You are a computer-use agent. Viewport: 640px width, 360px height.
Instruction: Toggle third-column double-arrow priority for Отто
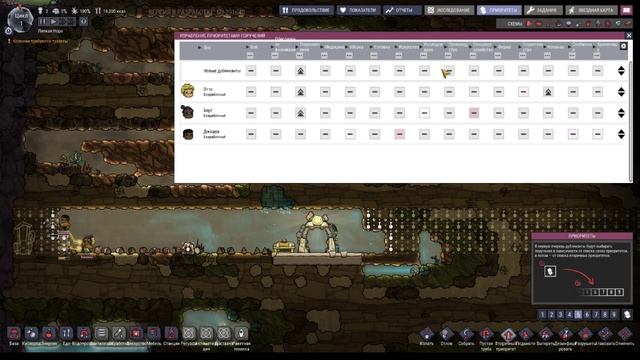coord(300,92)
